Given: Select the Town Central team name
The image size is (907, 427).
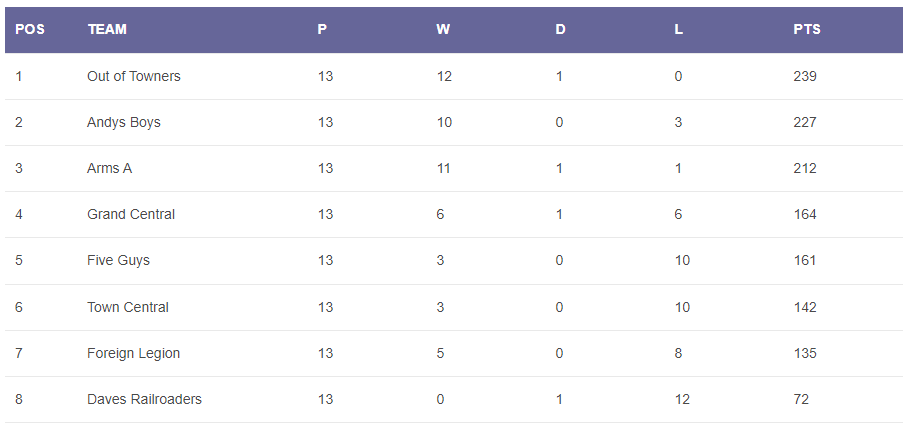Looking at the screenshot, I should point(128,307).
